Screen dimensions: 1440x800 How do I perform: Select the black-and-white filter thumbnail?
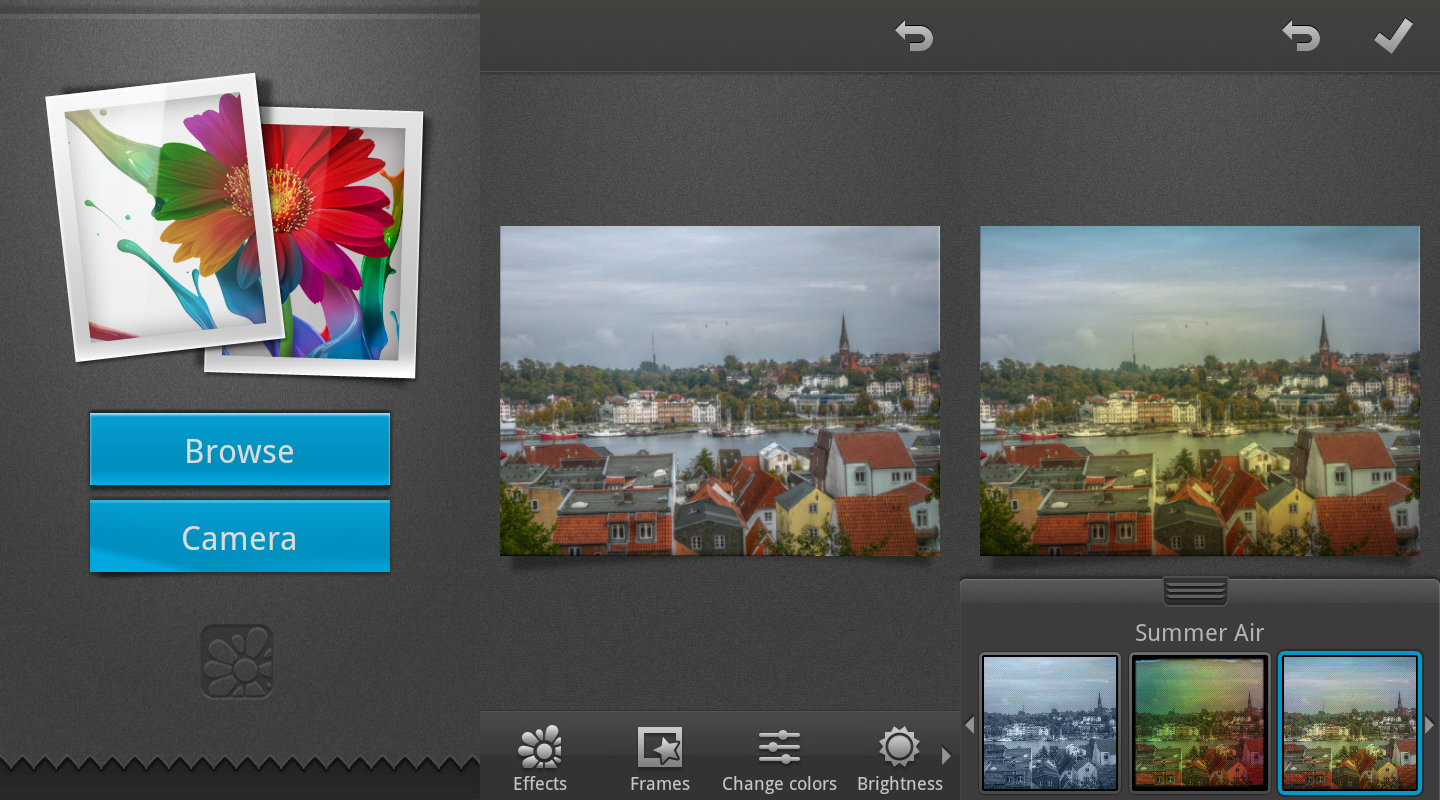1050,722
